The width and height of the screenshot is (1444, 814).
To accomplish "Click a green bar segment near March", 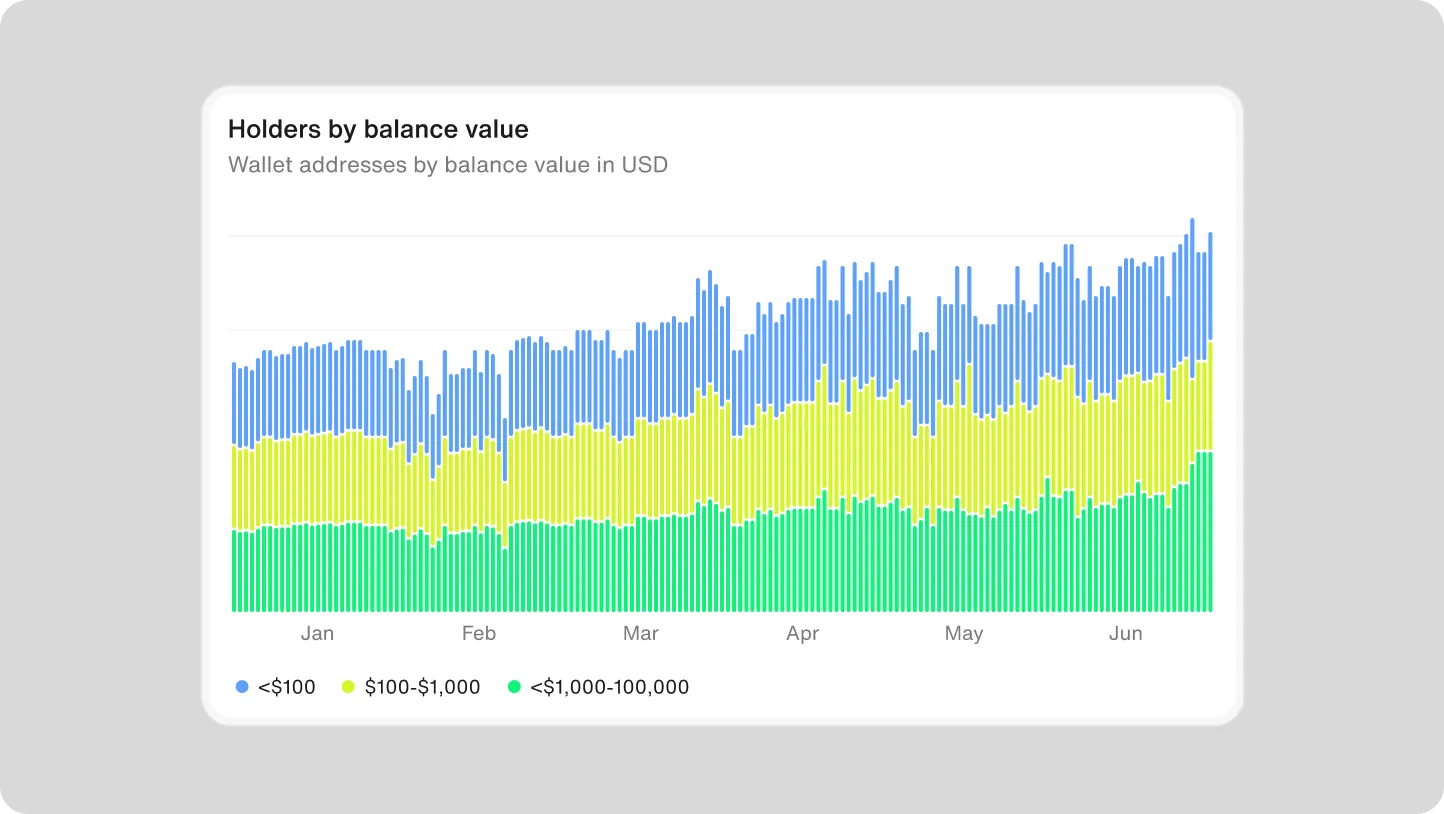I will click(x=640, y=560).
